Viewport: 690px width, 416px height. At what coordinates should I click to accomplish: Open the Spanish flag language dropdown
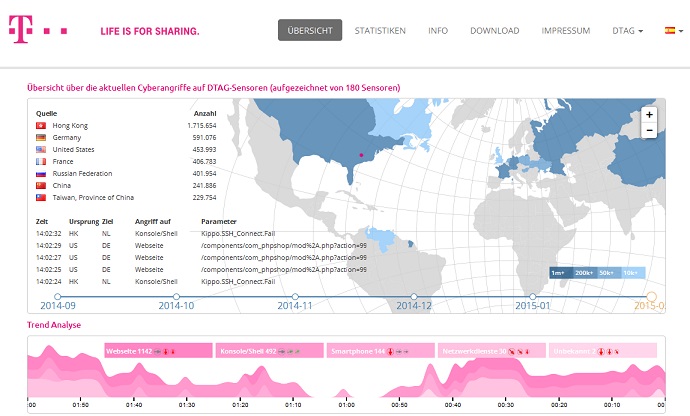[x=674, y=30]
